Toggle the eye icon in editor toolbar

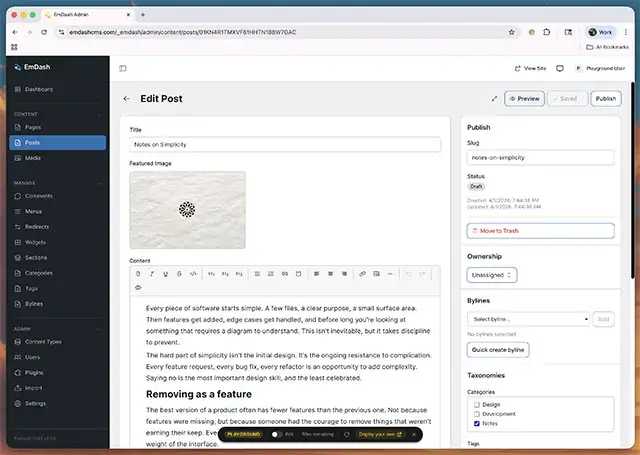tap(138, 288)
